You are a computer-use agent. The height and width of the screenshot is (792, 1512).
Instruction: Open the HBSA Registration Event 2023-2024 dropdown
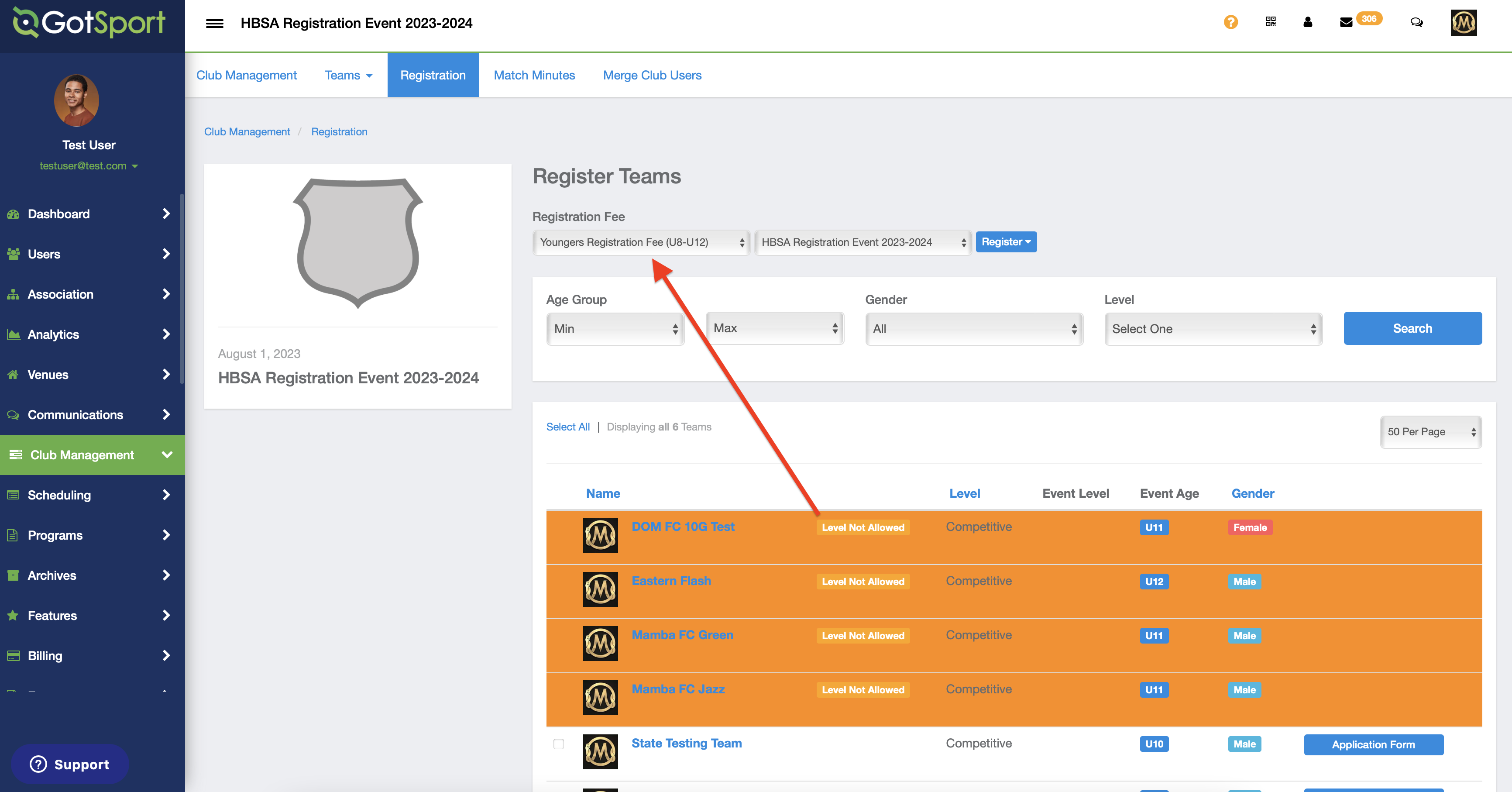click(x=863, y=242)
